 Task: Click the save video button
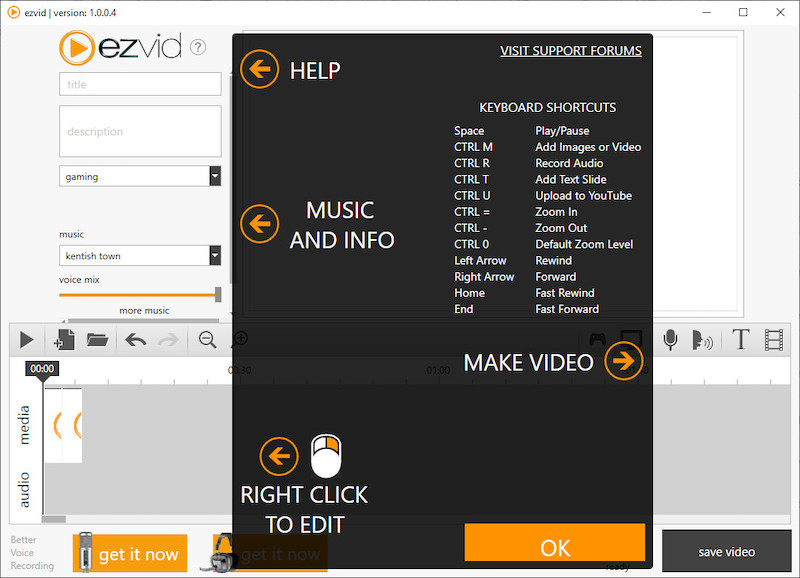(726, 551)
